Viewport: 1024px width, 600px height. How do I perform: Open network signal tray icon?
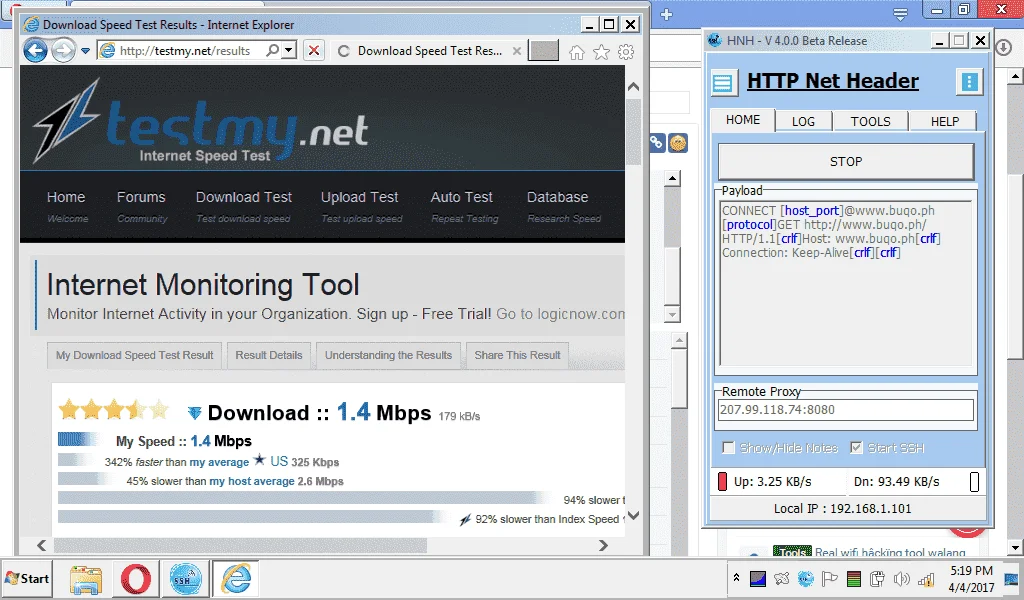926,578
